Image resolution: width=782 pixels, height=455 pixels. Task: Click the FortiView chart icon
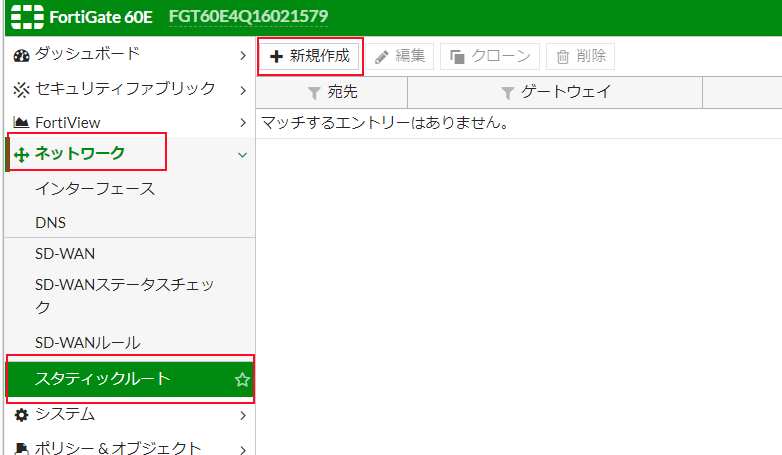[x=21, y=122]
